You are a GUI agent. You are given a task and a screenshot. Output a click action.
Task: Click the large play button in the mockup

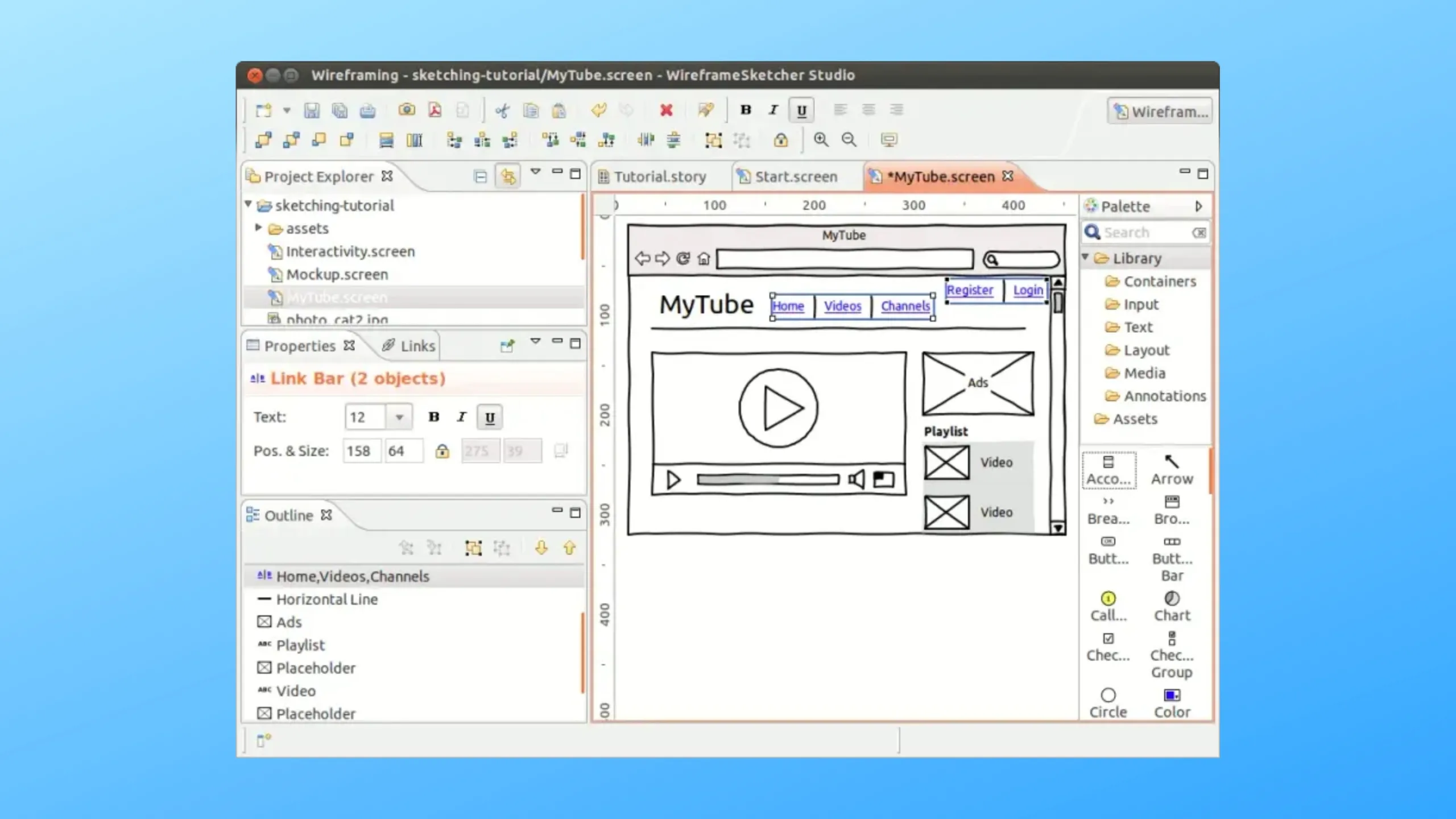coord(779,408)
